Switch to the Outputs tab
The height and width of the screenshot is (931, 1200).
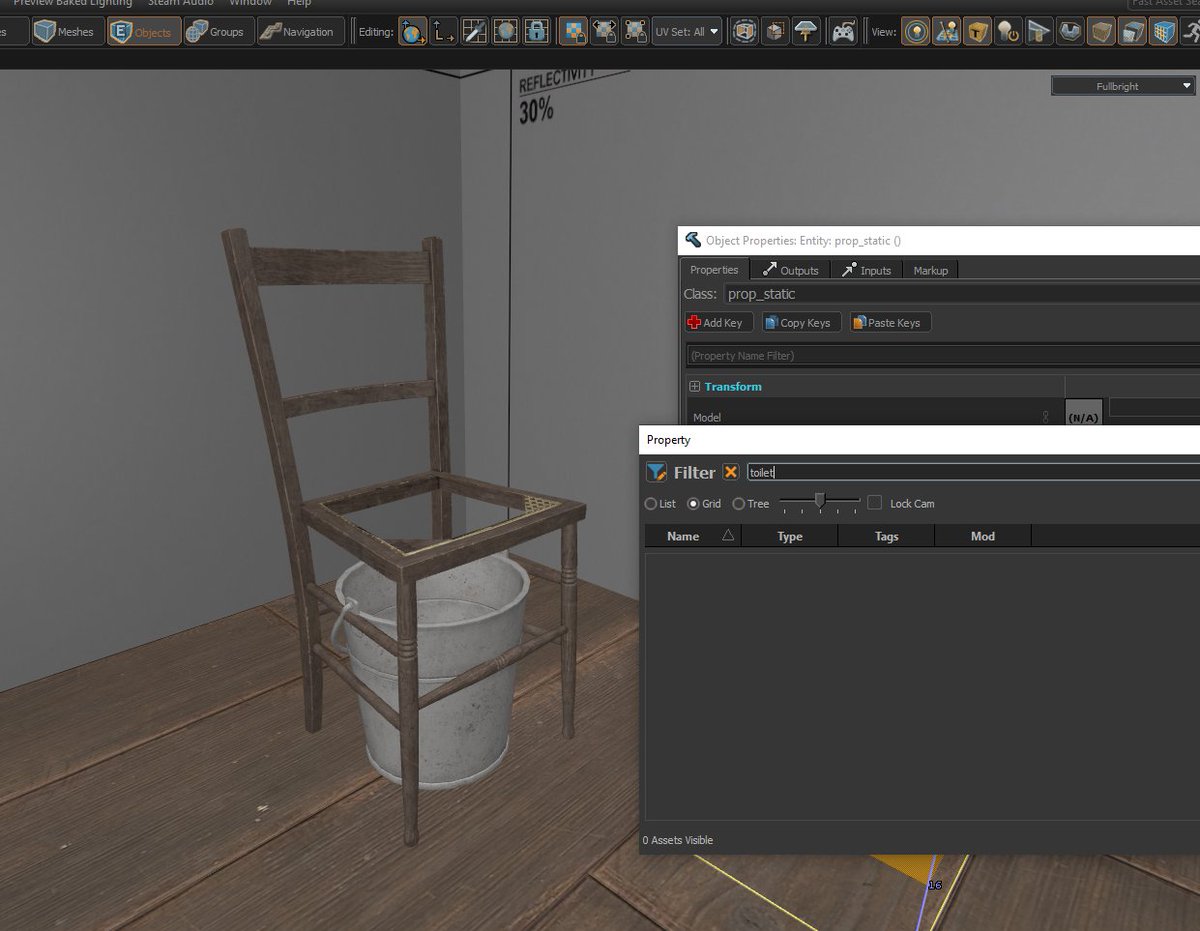(790, 269)
